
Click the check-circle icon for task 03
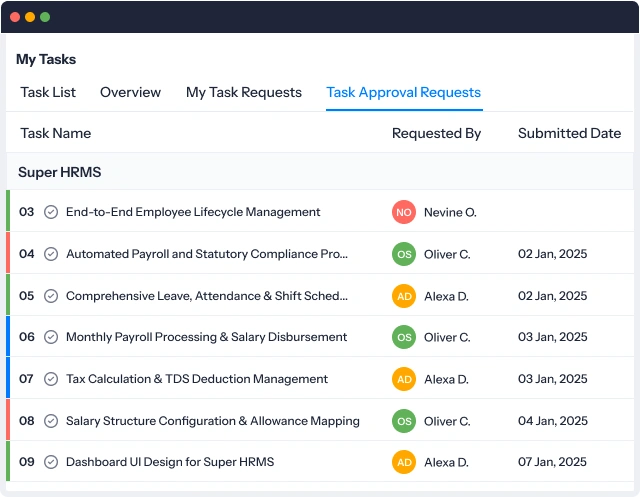tap(51, 212)
